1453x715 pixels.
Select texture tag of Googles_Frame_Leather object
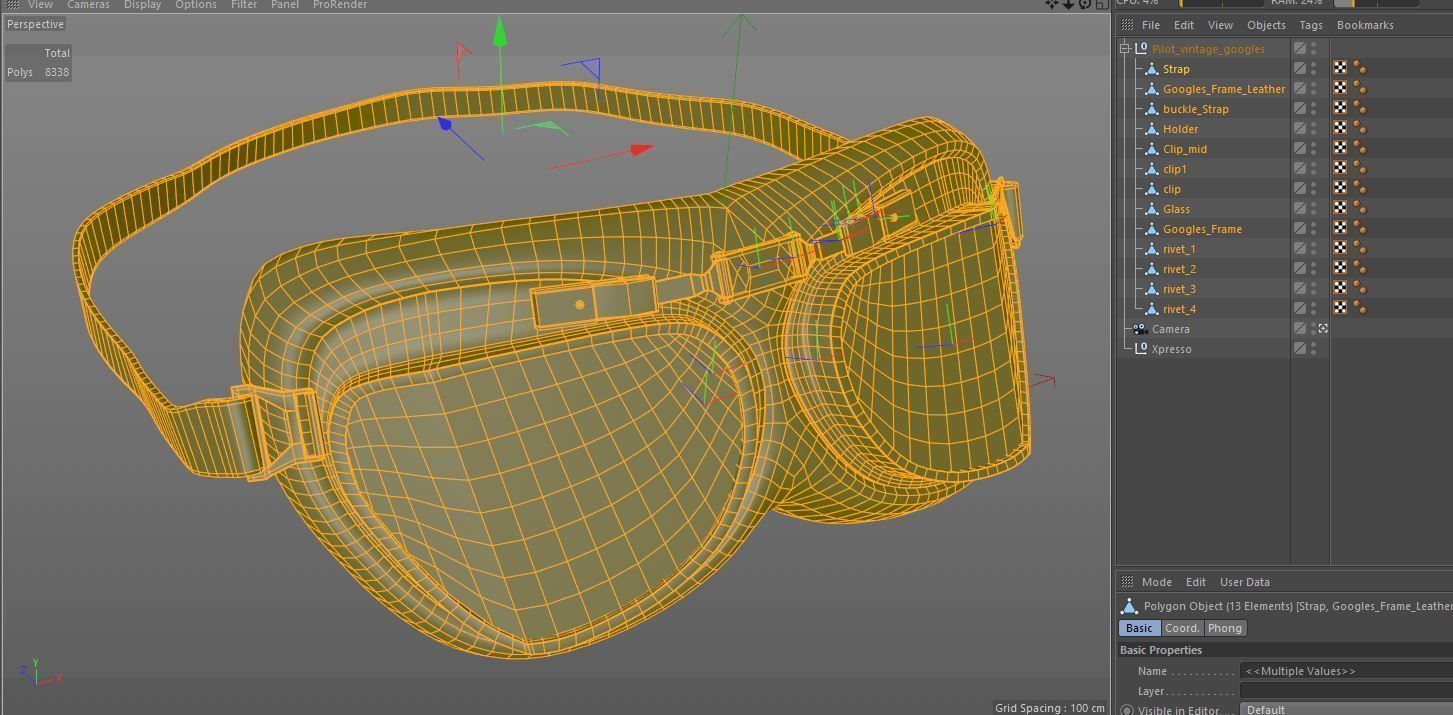pos(1340,88)
